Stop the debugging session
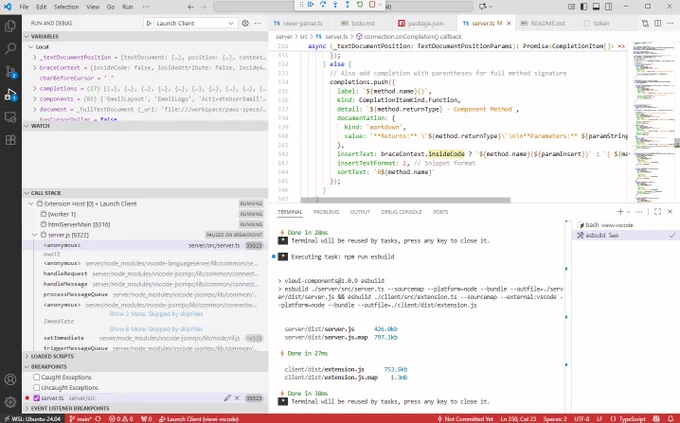Screen dimensions: 680x423 tap(372, 4)
